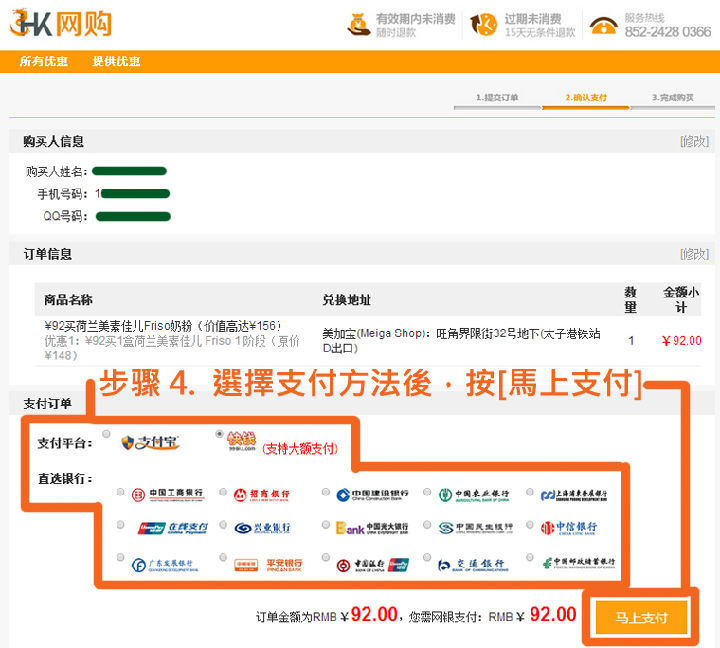Click [修改] link in 购买人信息 section
720x648 pixels.
pyautogui.click(x=694, y=141)
